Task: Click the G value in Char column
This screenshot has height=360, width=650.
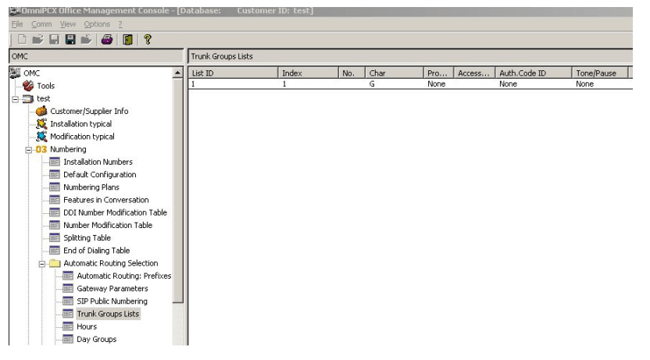Action: [x=372, y=84]
